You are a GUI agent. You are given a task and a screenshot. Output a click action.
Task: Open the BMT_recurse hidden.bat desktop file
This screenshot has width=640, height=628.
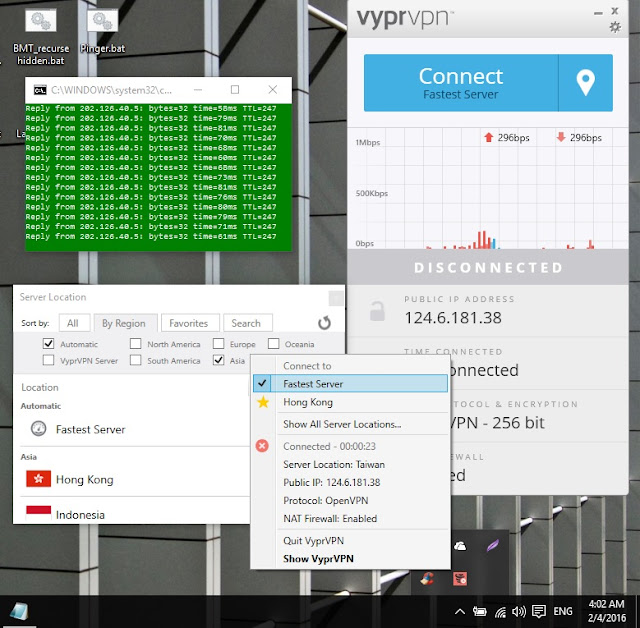click(x=41, y=38)
